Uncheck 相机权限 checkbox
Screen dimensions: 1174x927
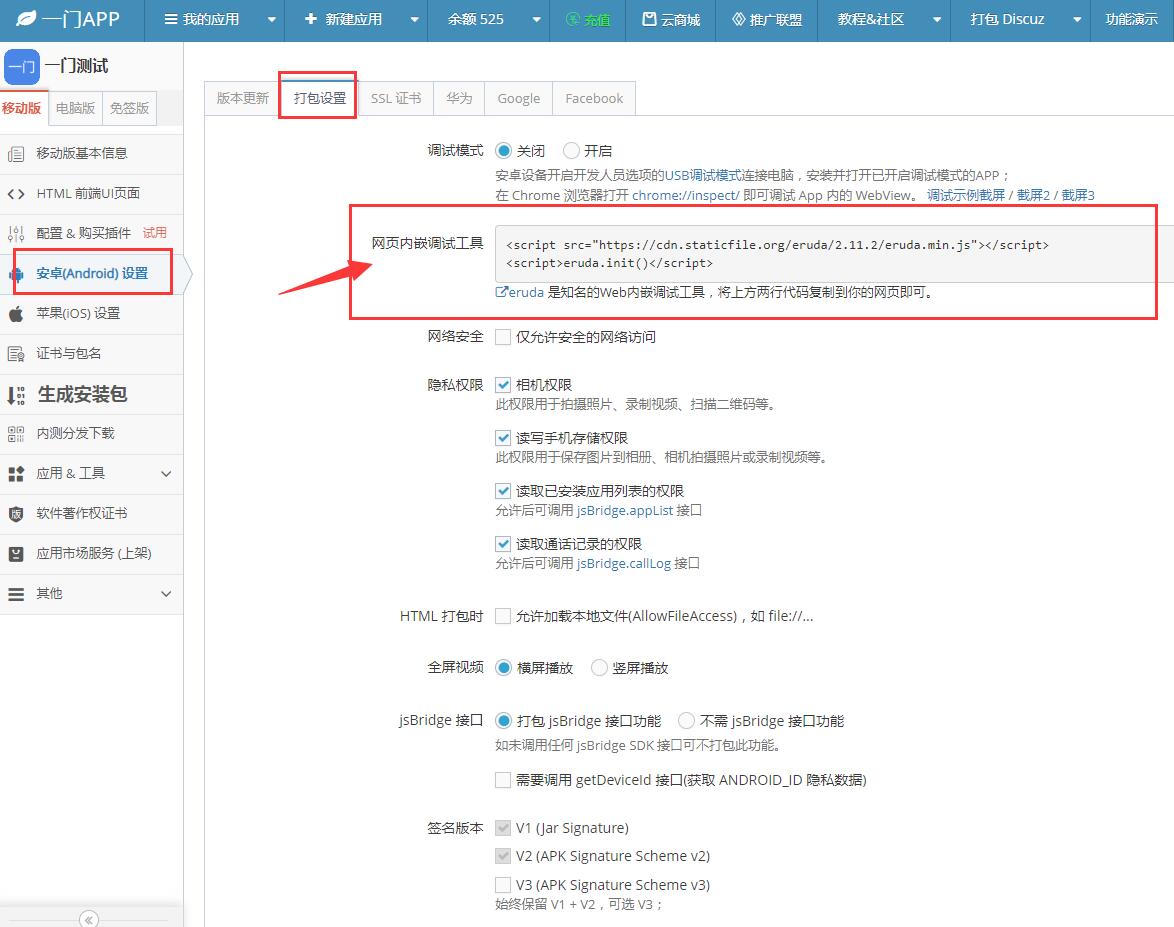pos(503,385)
